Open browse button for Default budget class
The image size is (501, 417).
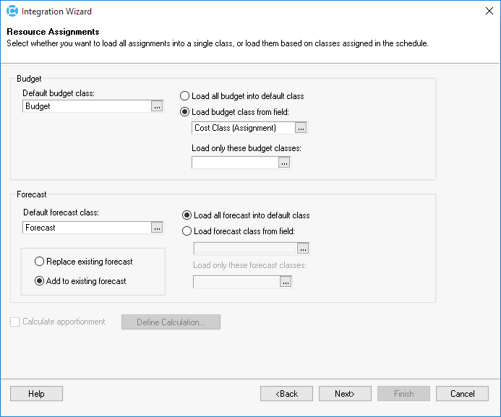(157, 106)
